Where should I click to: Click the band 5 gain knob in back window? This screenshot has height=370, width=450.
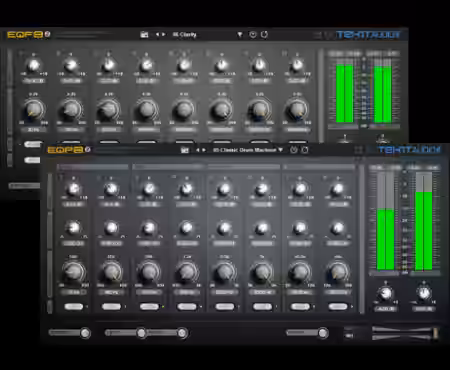184,65
